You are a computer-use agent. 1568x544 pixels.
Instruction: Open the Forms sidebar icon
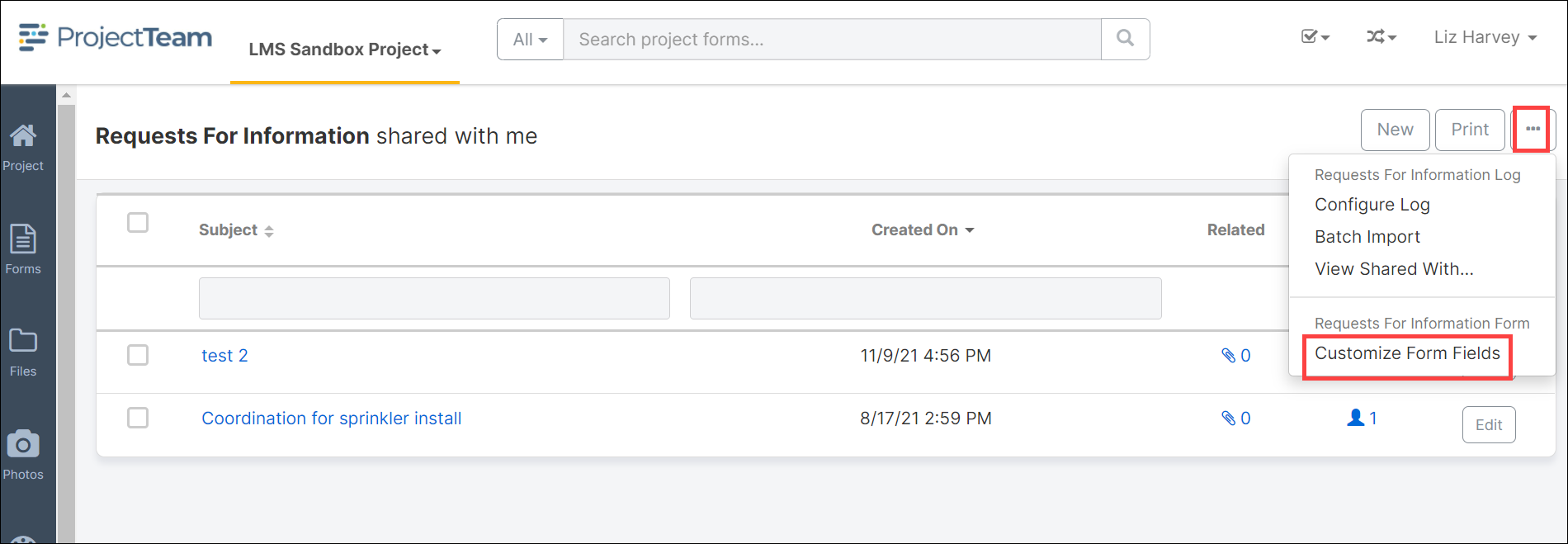point(23,249)
